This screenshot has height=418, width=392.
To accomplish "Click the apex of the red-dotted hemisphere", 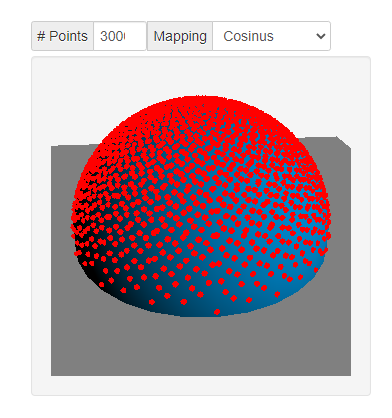I will click(201, 99).
